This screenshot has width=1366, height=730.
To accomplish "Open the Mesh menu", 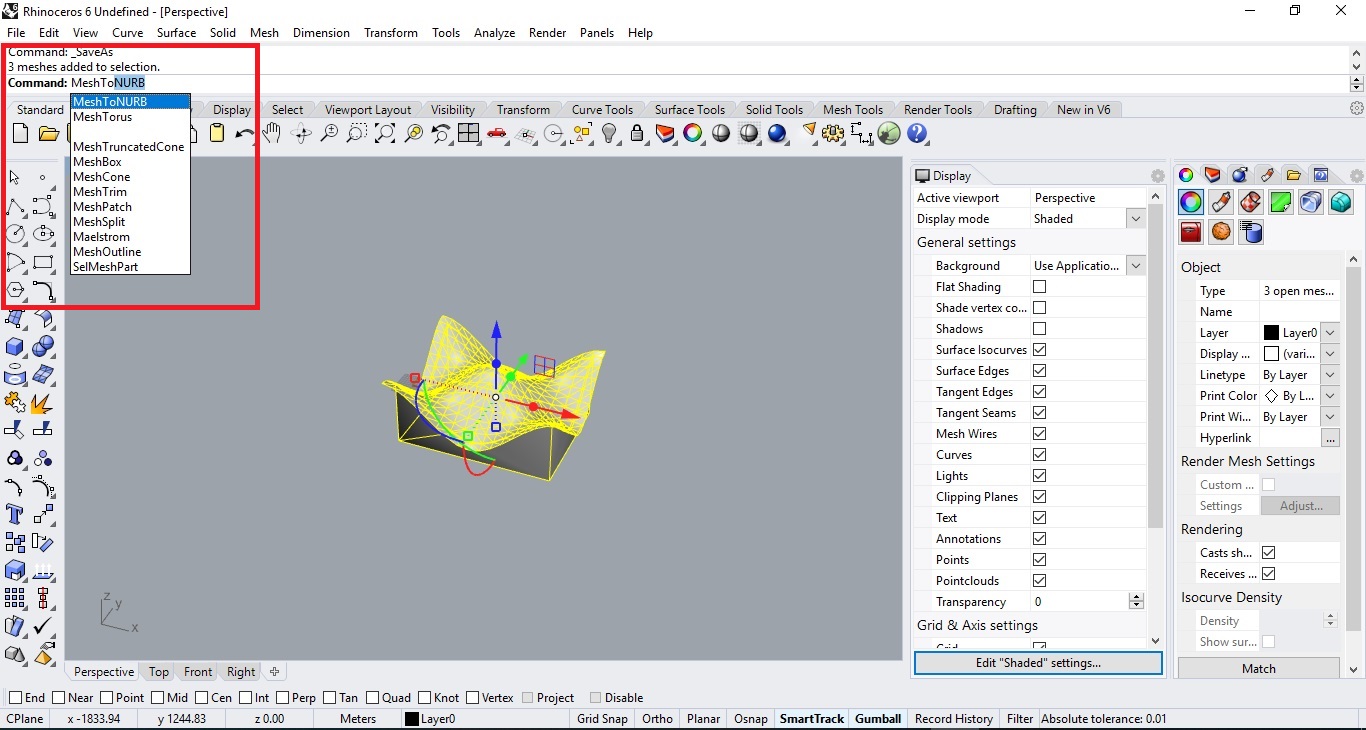I will point(264,33).
